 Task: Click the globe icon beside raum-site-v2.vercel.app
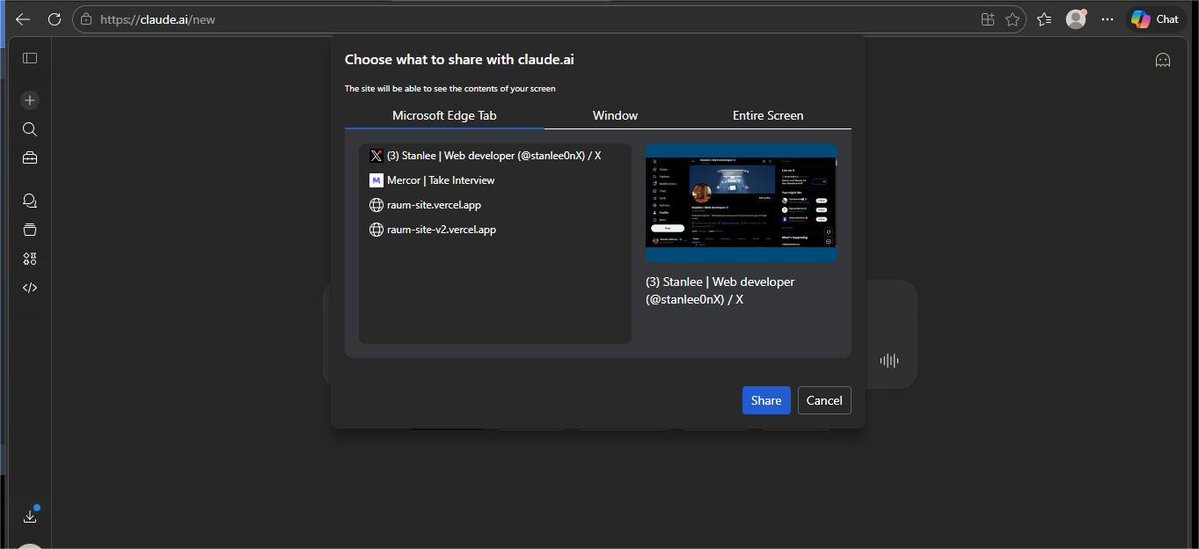(376, 229)
